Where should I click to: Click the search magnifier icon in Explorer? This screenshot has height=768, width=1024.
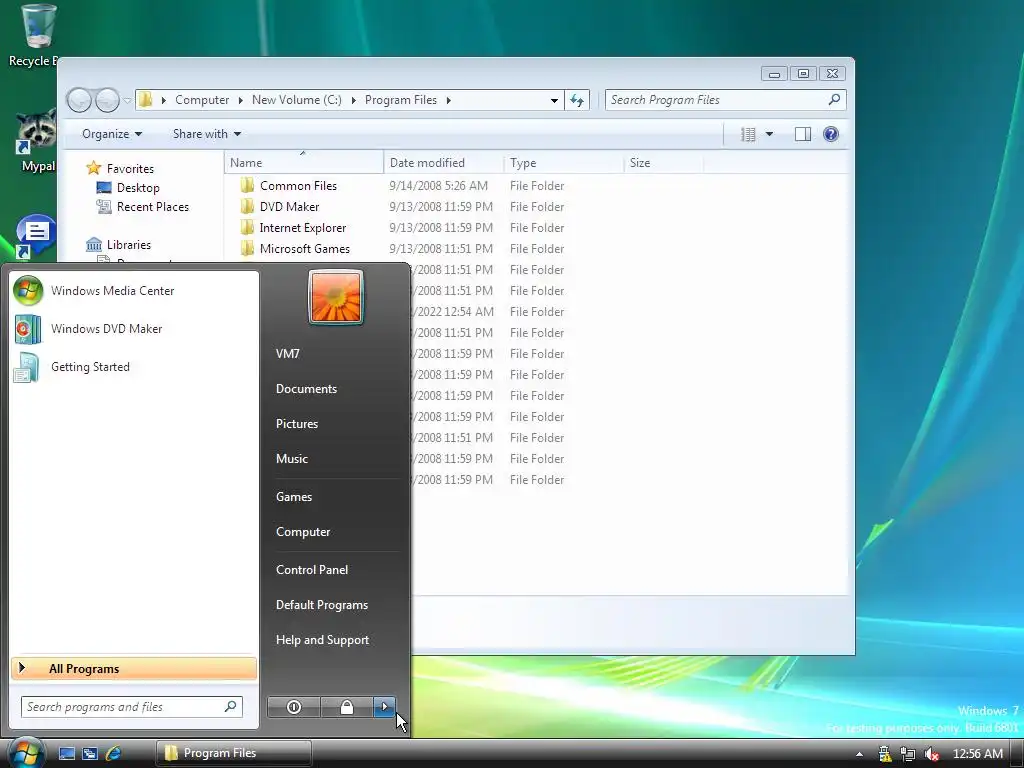(x=834, y=99)
